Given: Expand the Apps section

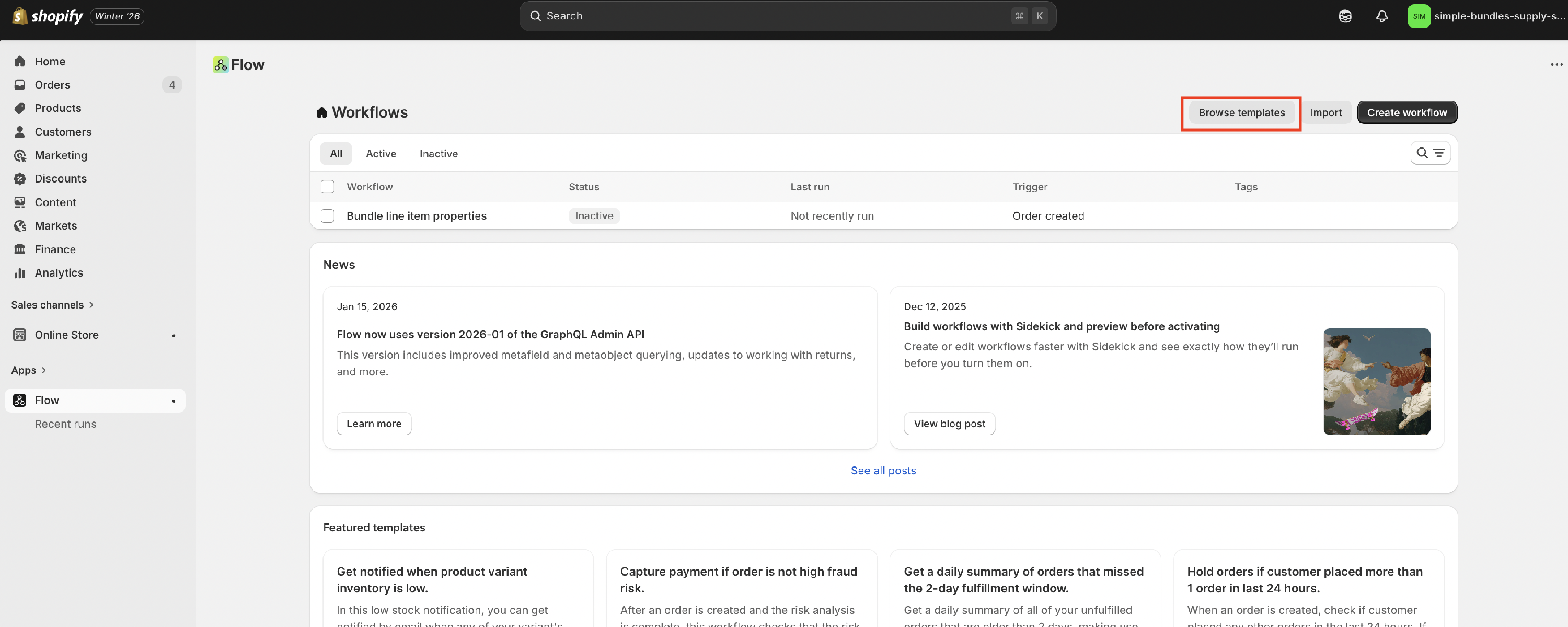Looking at the screenshot, I should 29,370.
